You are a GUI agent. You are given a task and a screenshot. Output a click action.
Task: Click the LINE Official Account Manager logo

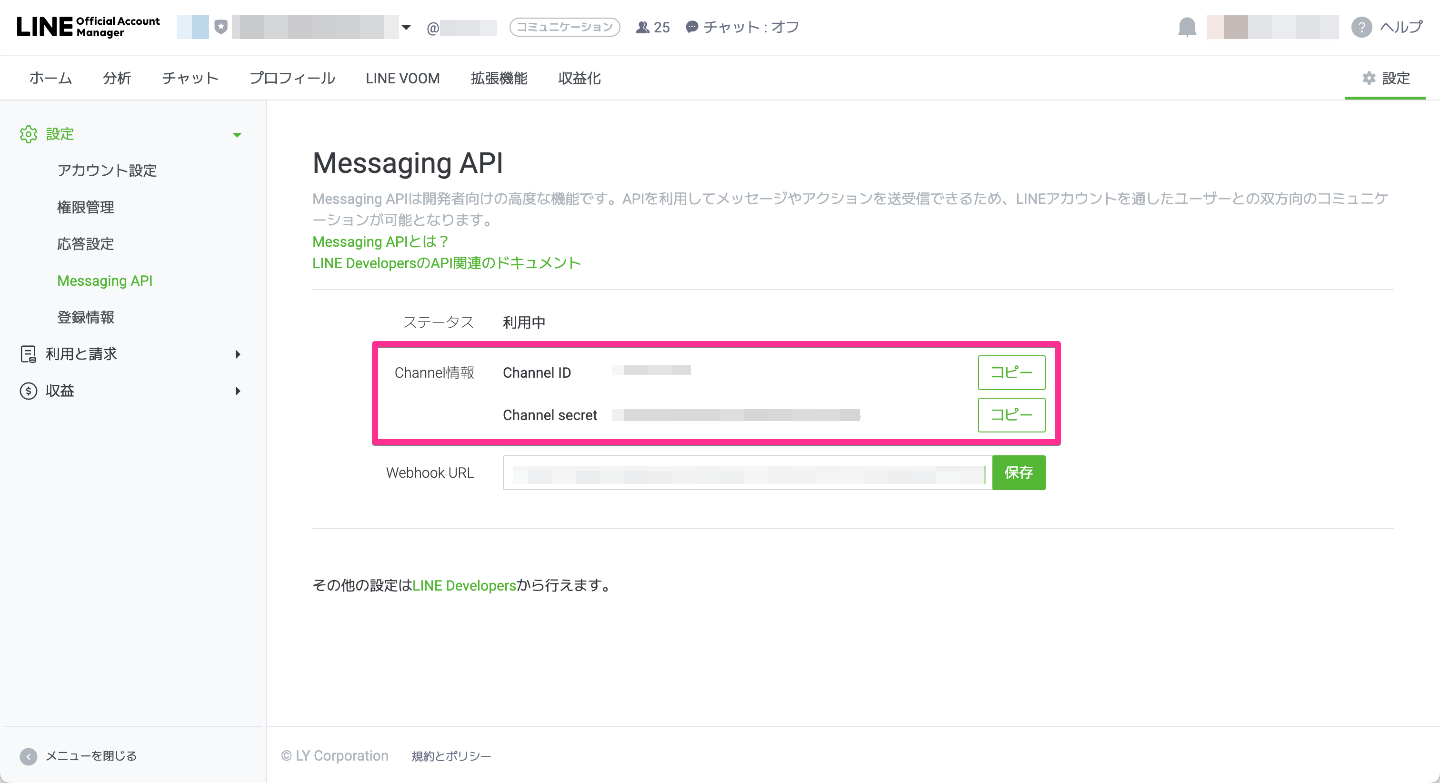tap(88, 27)
